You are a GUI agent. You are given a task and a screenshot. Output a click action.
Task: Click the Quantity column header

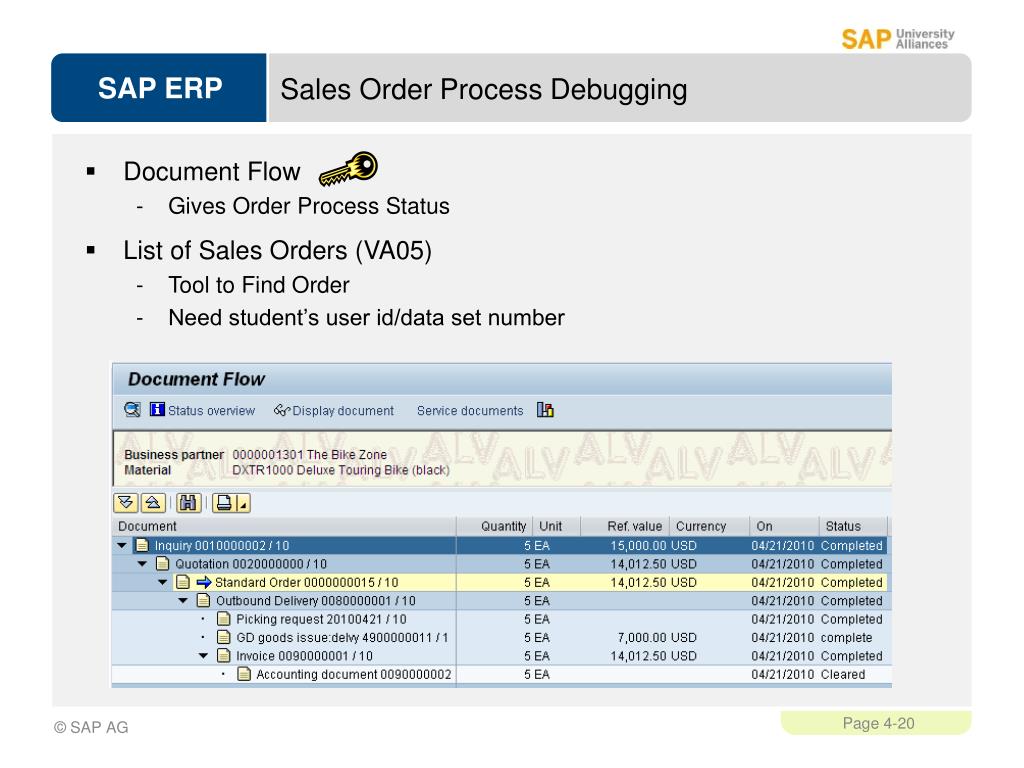(x=494, y=526)
